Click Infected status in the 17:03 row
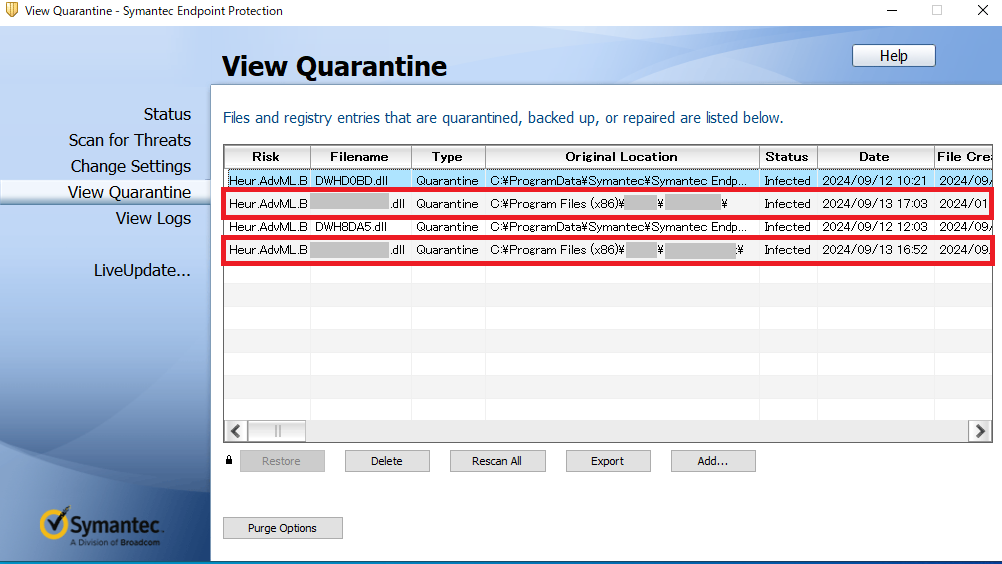1002x564 pixels. tap(787, 204)
